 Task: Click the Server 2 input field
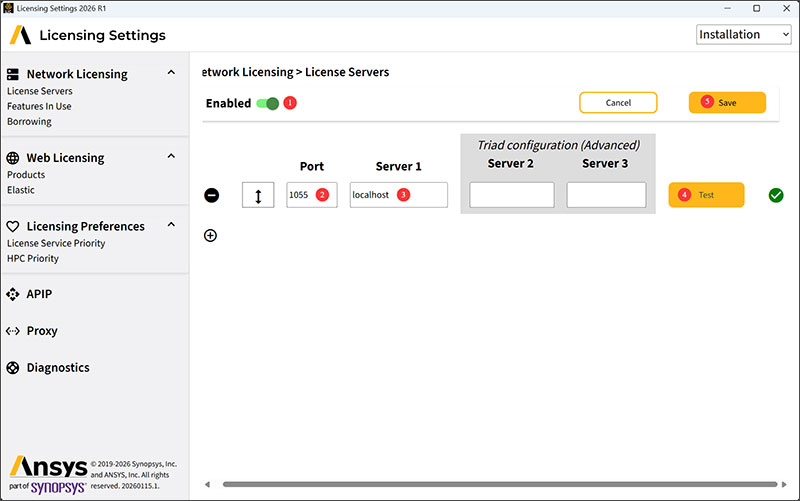tap(512, 195)
